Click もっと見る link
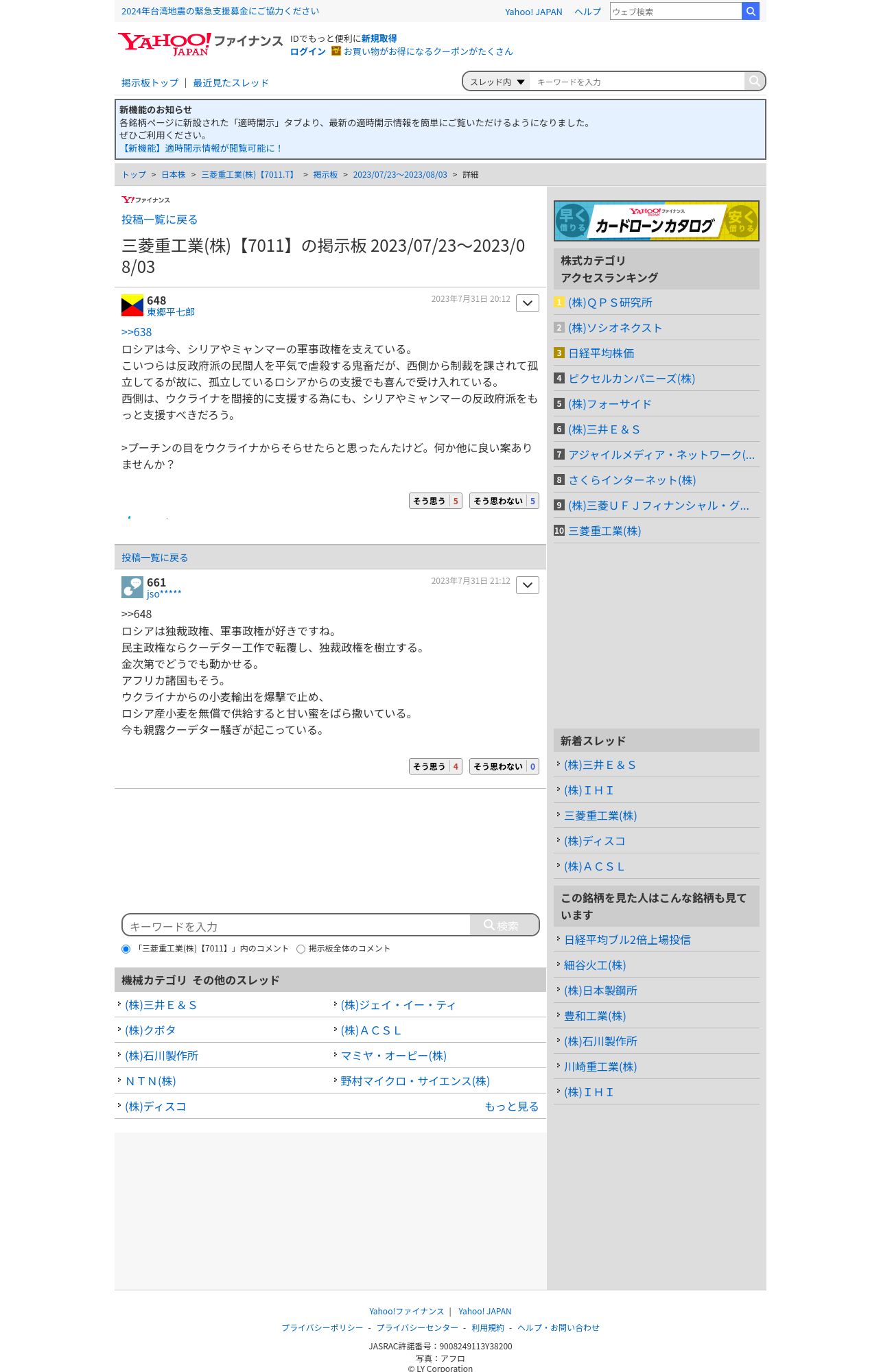Image resolution: width=881 pixels, height=1372 pixels. pyautogui.click(x=512, y=1107)
